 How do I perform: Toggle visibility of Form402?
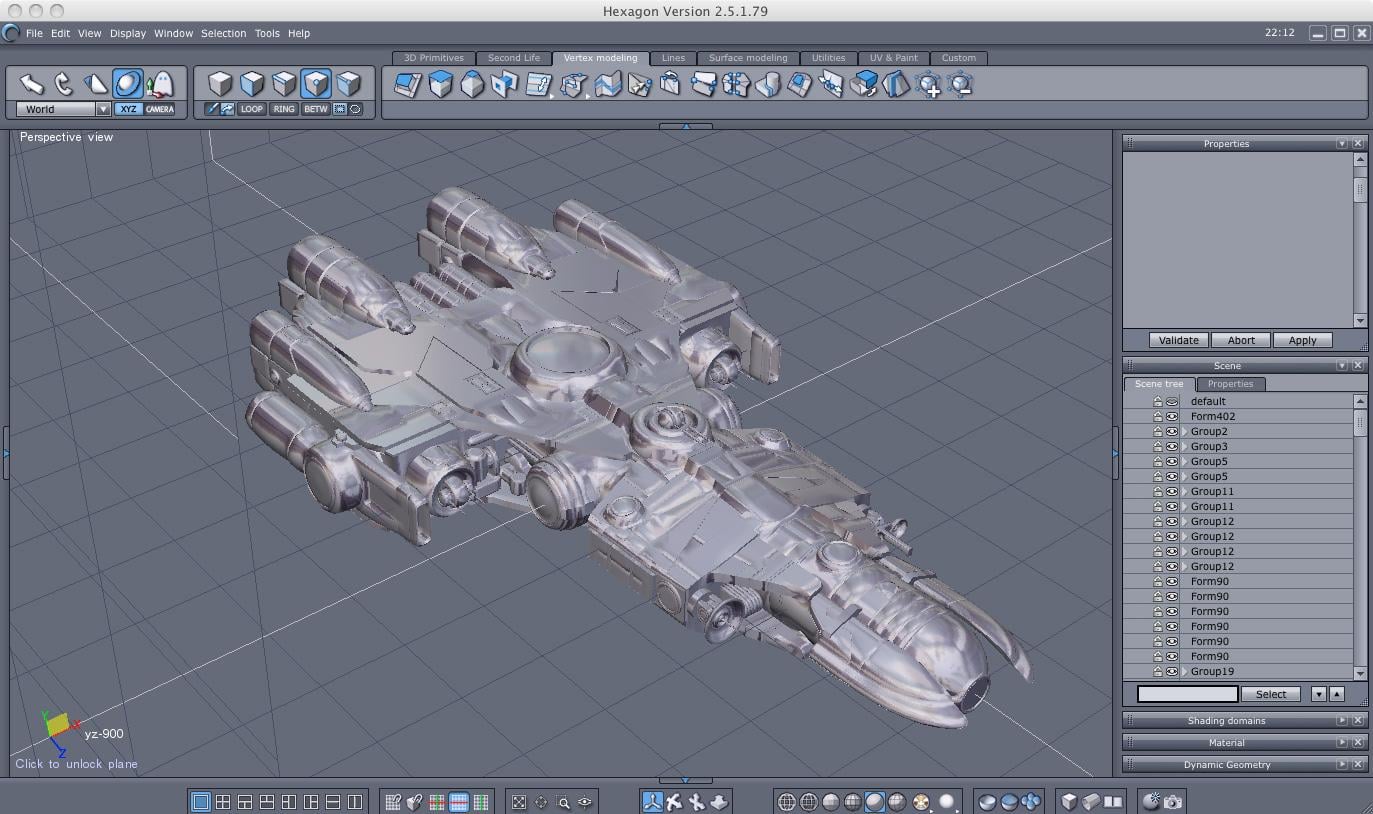point(1172,417)
